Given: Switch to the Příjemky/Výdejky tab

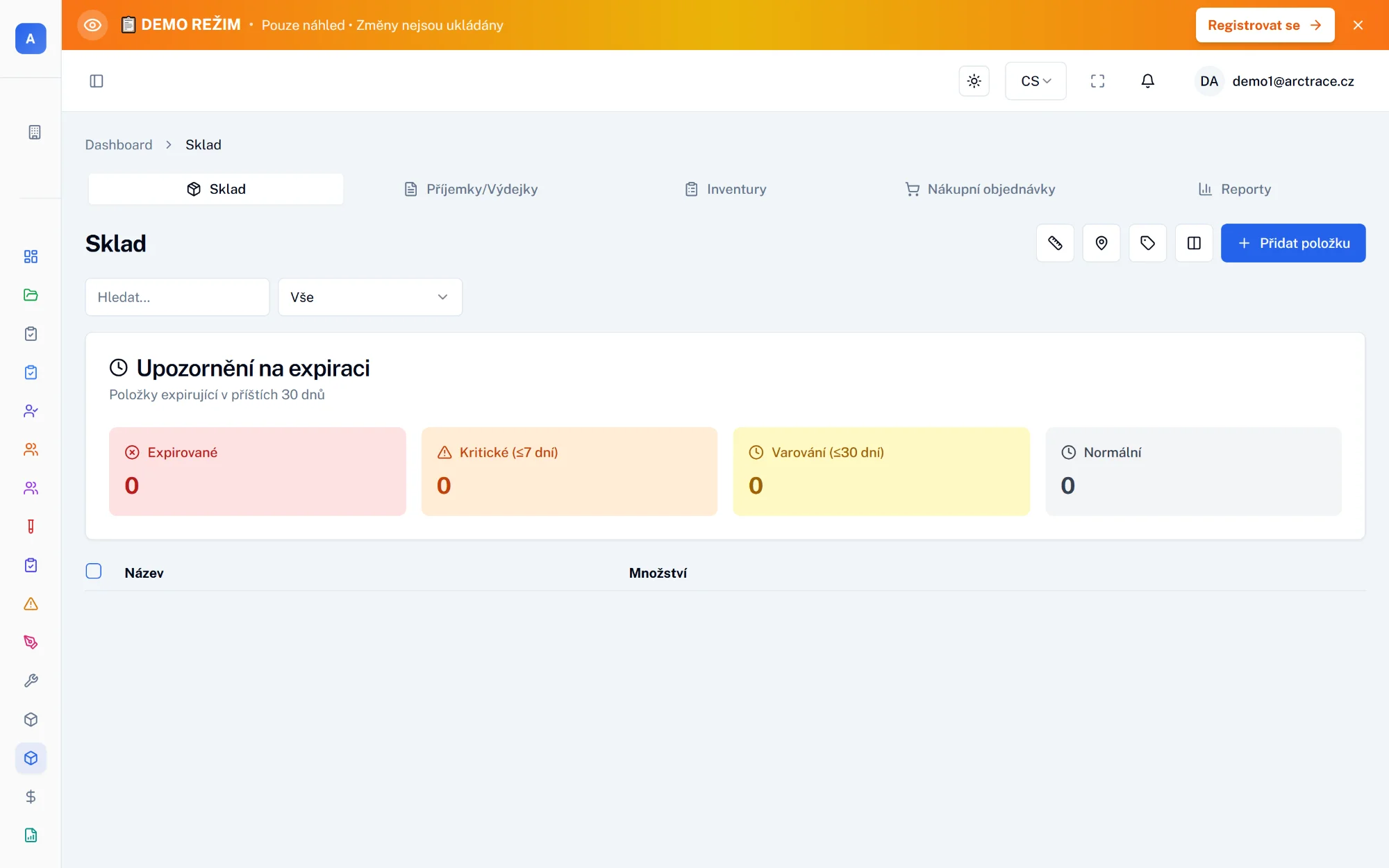Looking at the screenshot, I should (x=471, y=189).
